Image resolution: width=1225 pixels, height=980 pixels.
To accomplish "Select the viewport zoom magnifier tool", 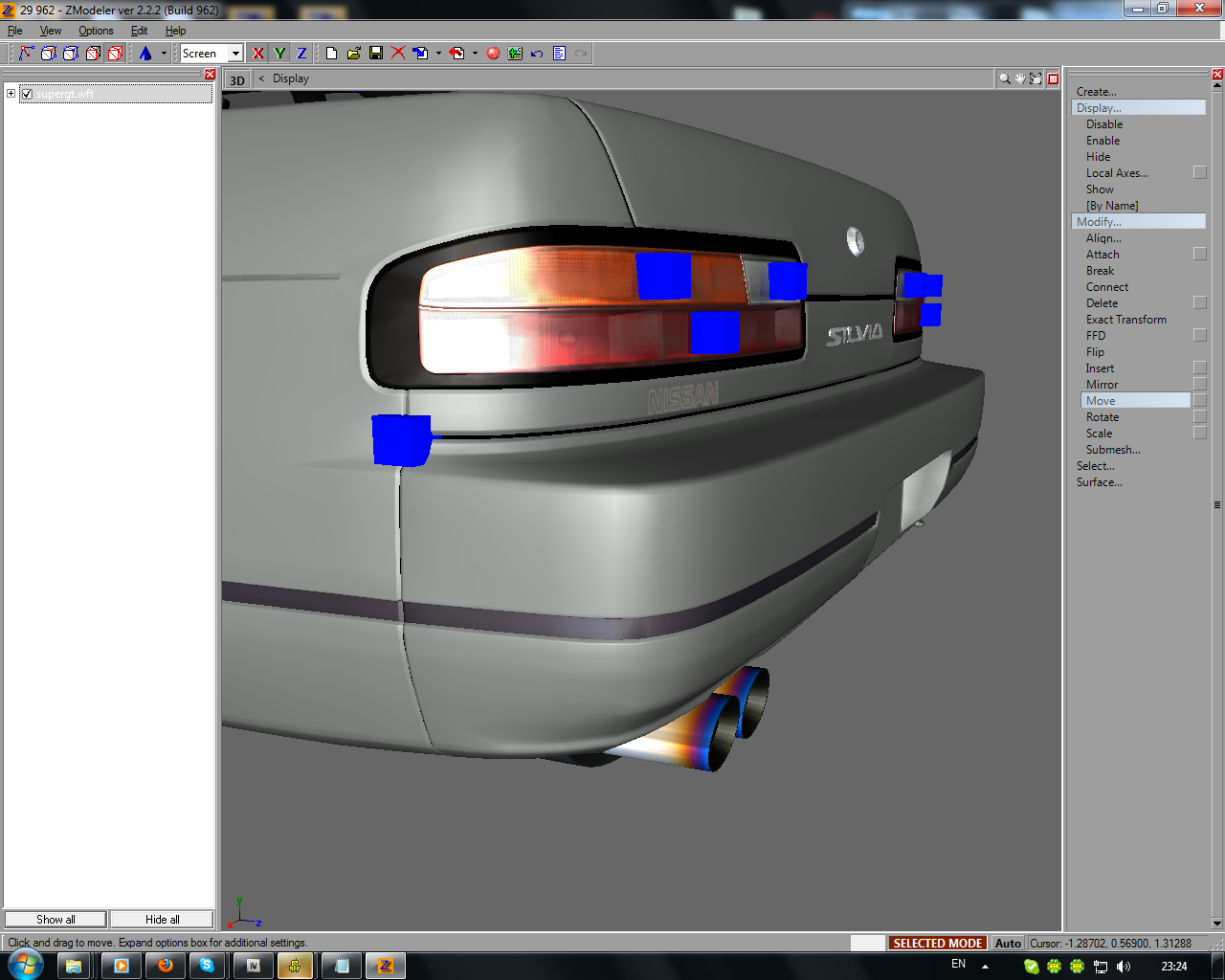I will [x=1005, y=78].
